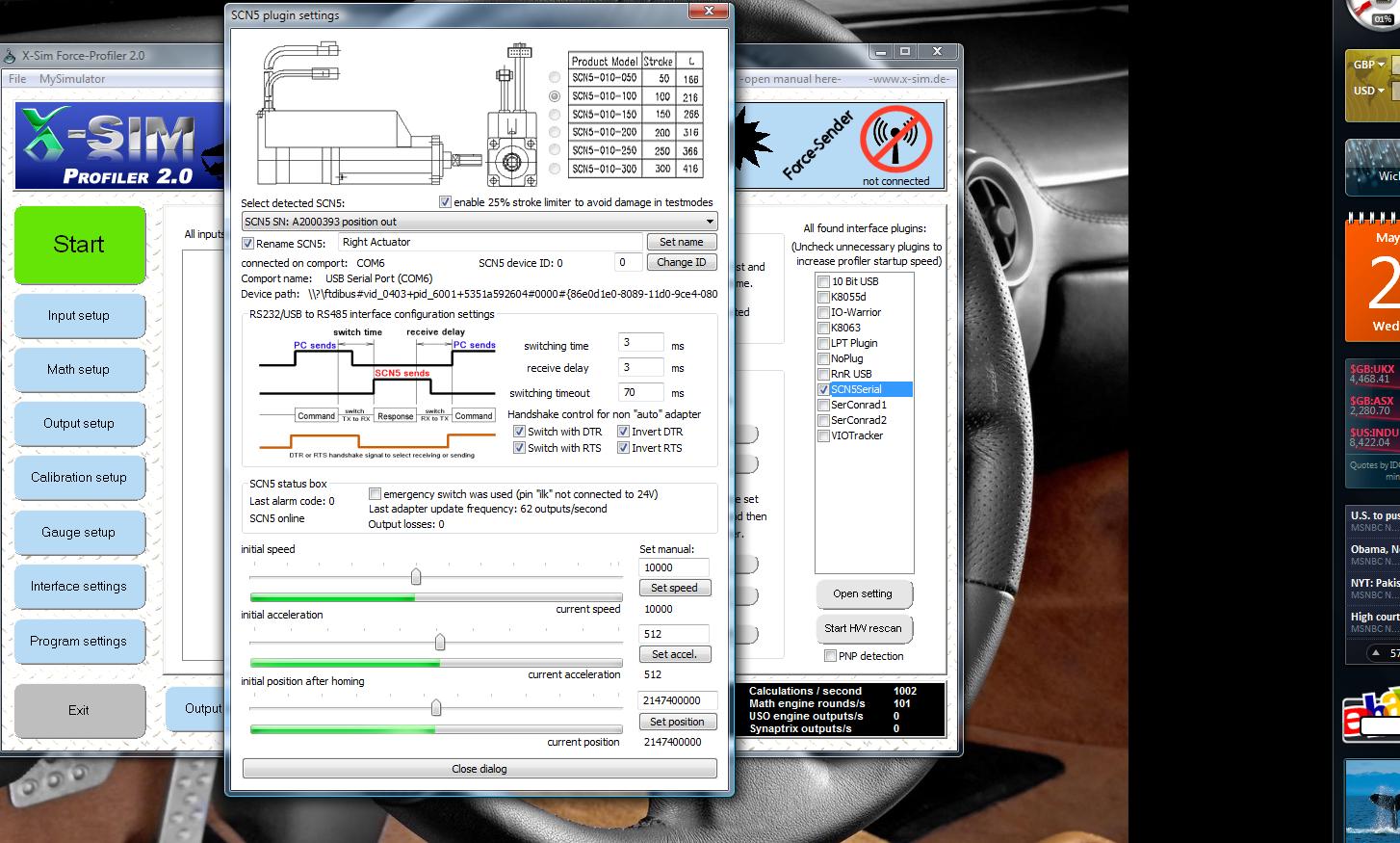This screenshot has height=843, width=1400.
Task: Toggle Invert RTS checkbox
Action: [623, 448]
